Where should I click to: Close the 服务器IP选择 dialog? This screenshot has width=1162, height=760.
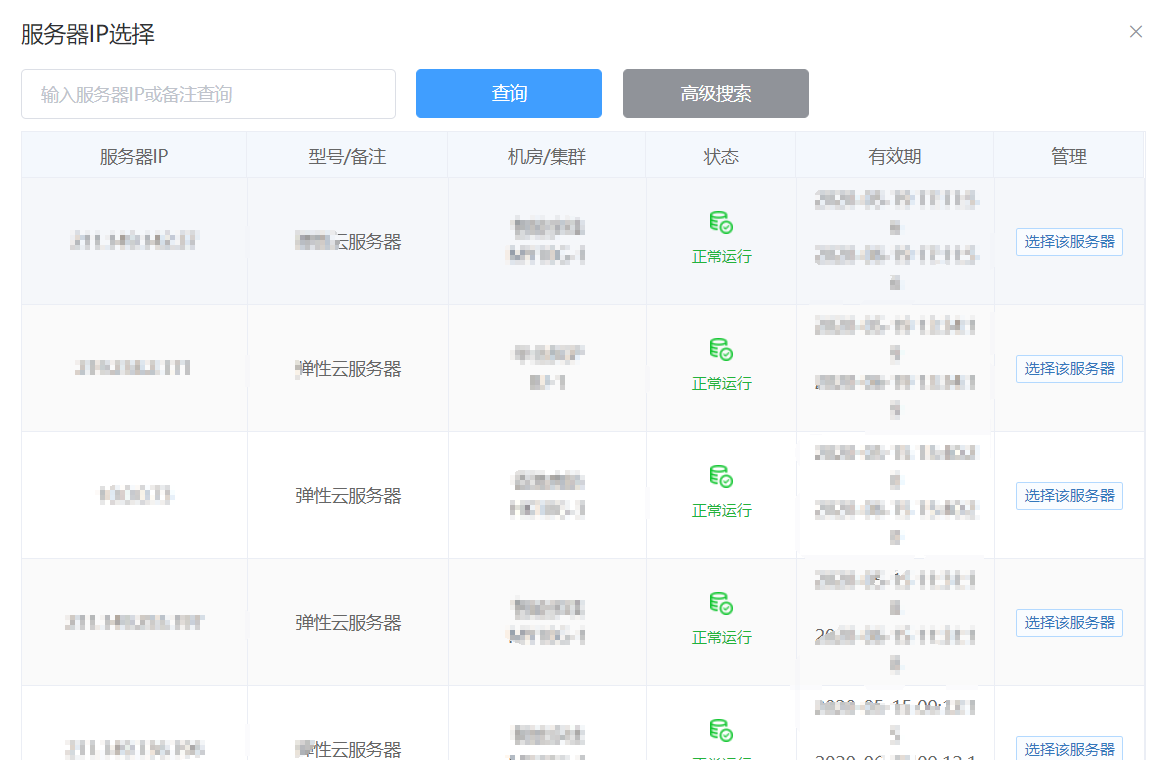[x=1135, y=32]
